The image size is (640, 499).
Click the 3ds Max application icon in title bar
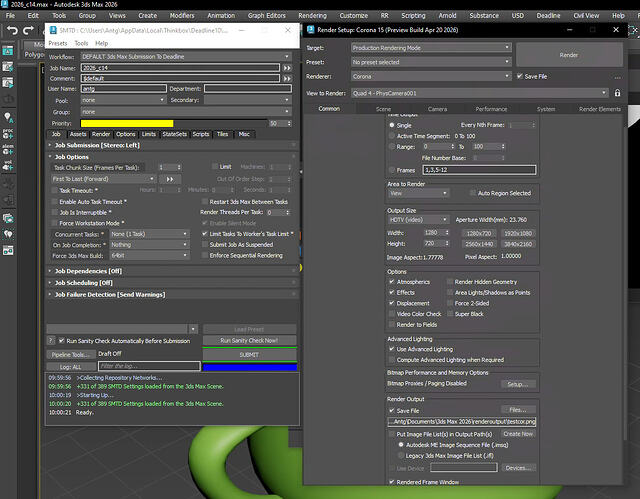coord(4,4)
